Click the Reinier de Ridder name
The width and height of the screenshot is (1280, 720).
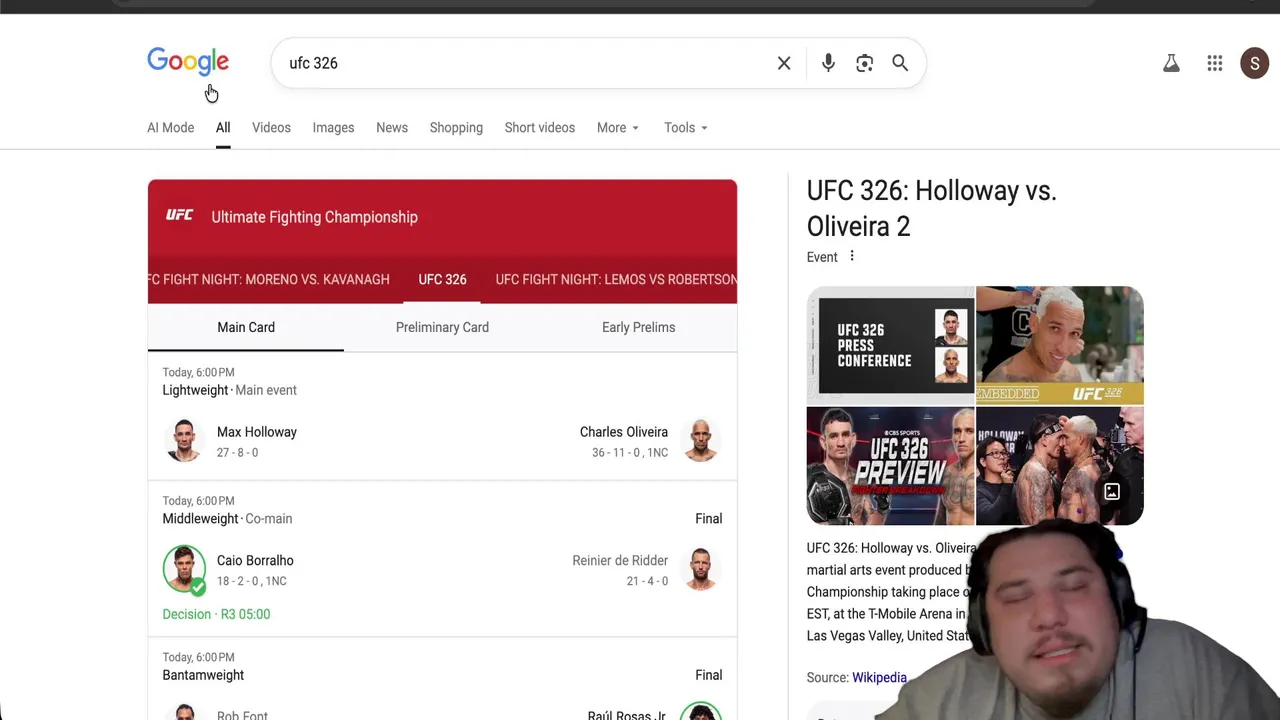click(620, 560)
